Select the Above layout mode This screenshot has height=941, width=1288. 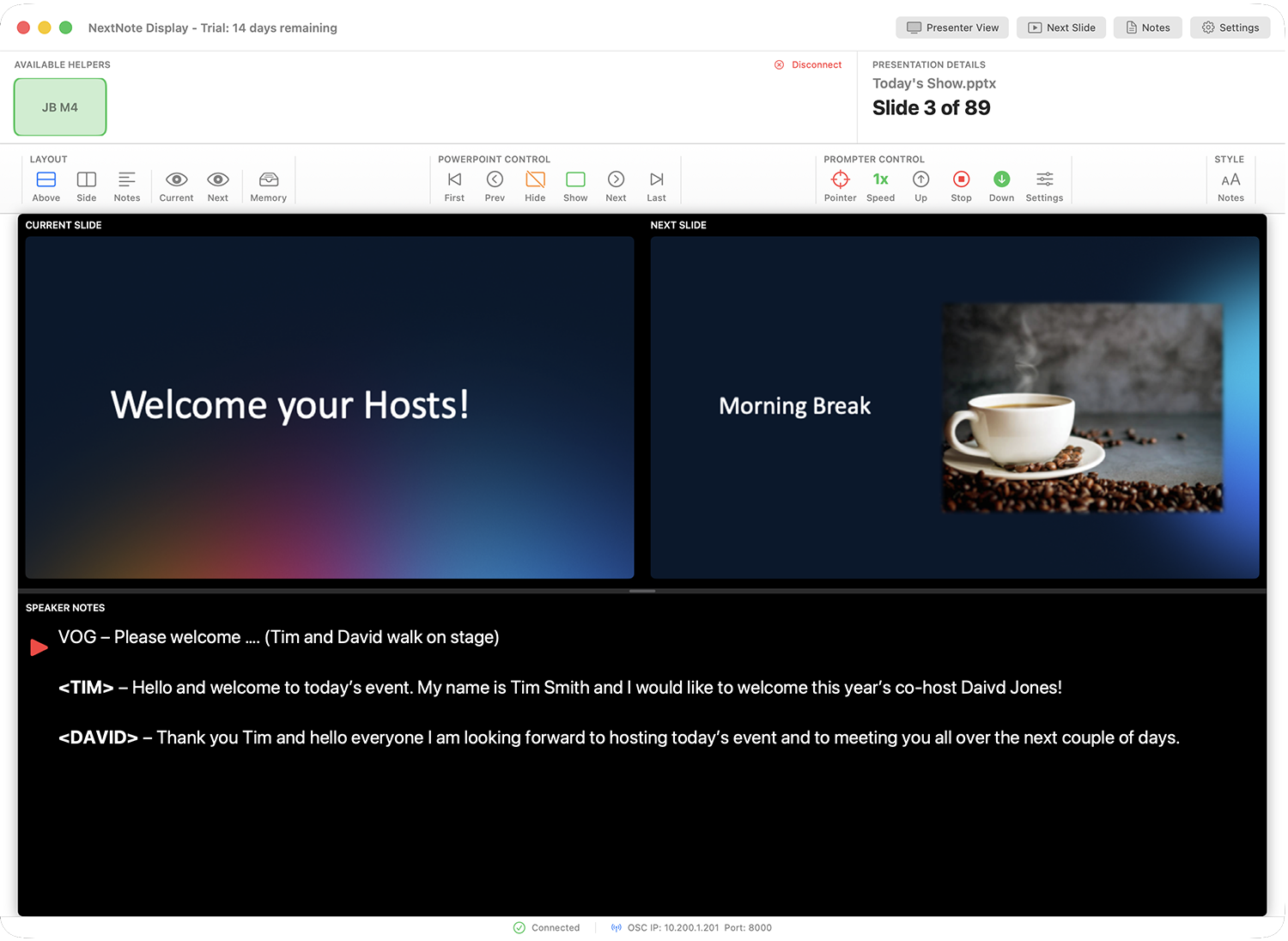click(46, 184)
